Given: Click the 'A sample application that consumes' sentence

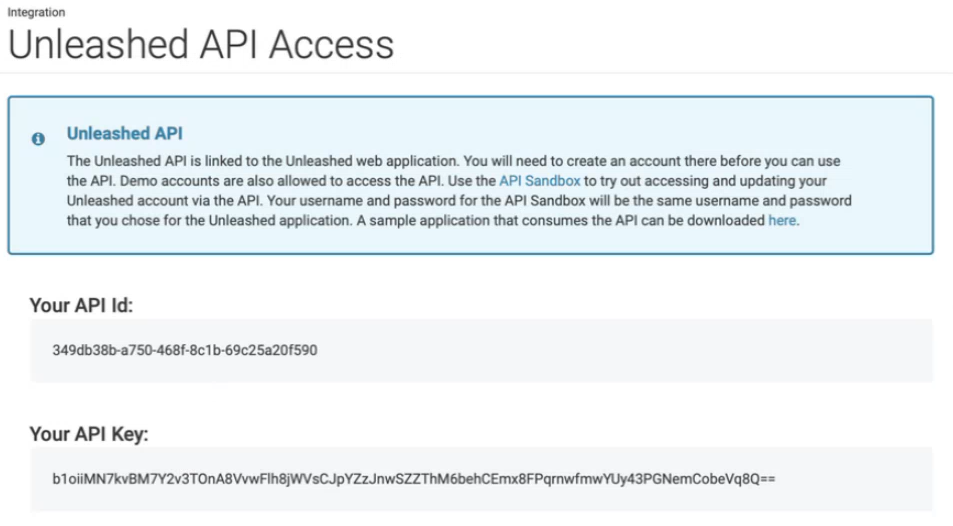Looking at the screenshot, I should [x=577, y=220].
